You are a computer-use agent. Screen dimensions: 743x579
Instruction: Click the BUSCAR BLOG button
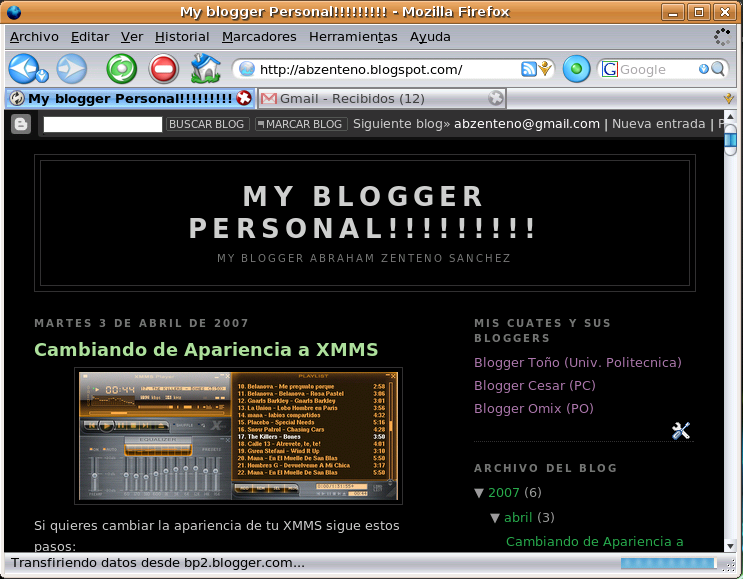(207, 124)
